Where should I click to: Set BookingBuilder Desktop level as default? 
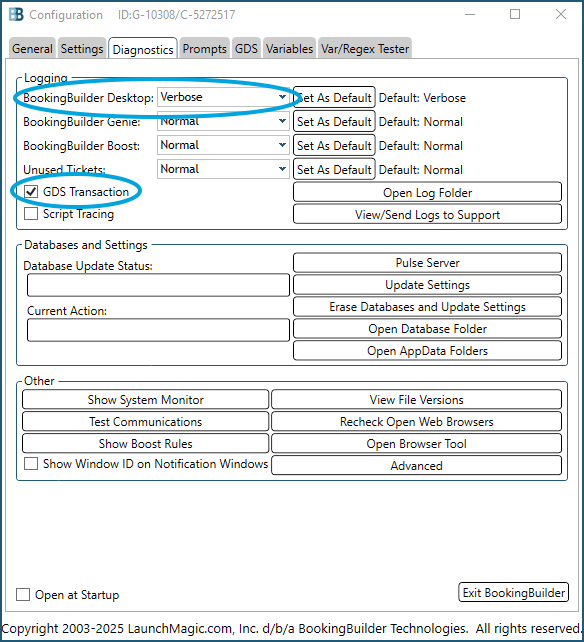click(334, 97)
